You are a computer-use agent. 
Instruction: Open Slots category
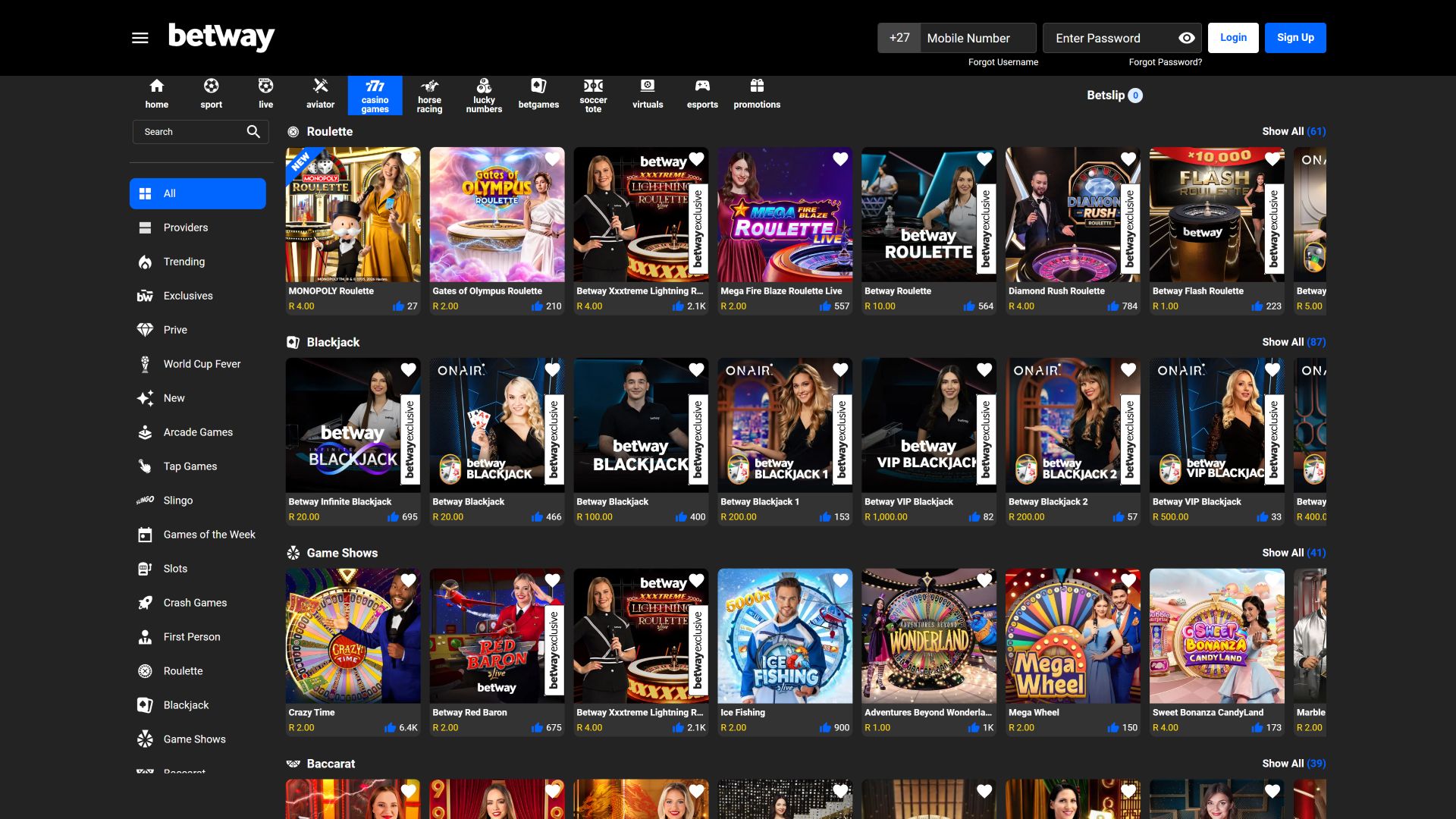(198, 569)
